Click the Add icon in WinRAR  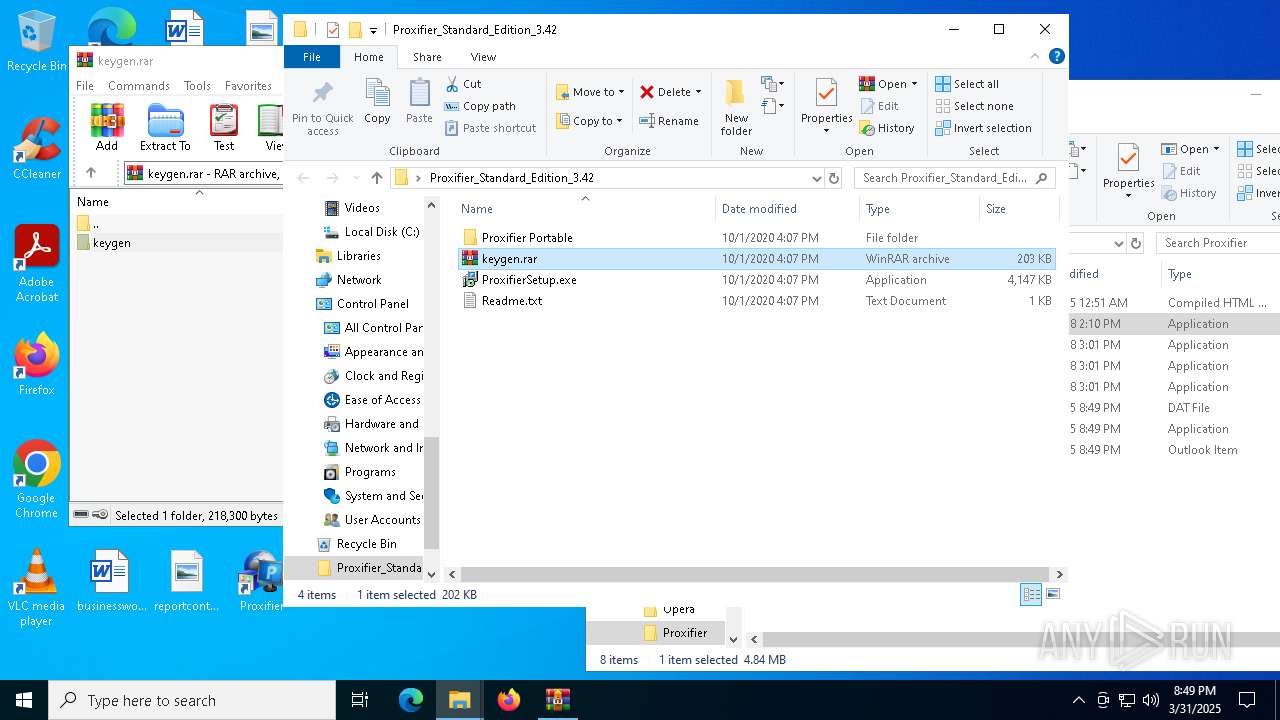coord(107,127)
